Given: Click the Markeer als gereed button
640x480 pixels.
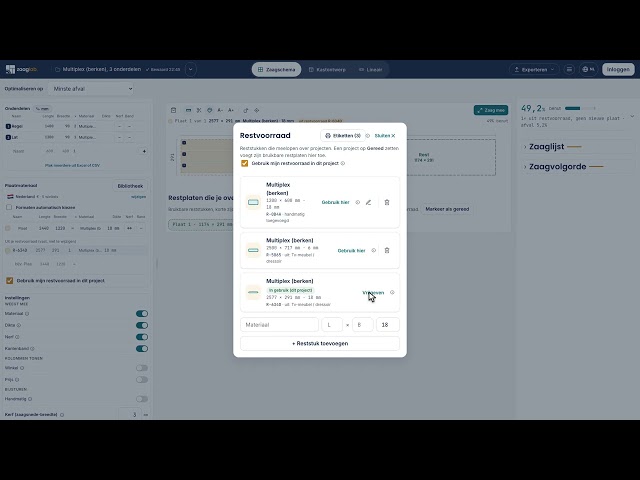Looking at the screenshot, I should 447,209.
